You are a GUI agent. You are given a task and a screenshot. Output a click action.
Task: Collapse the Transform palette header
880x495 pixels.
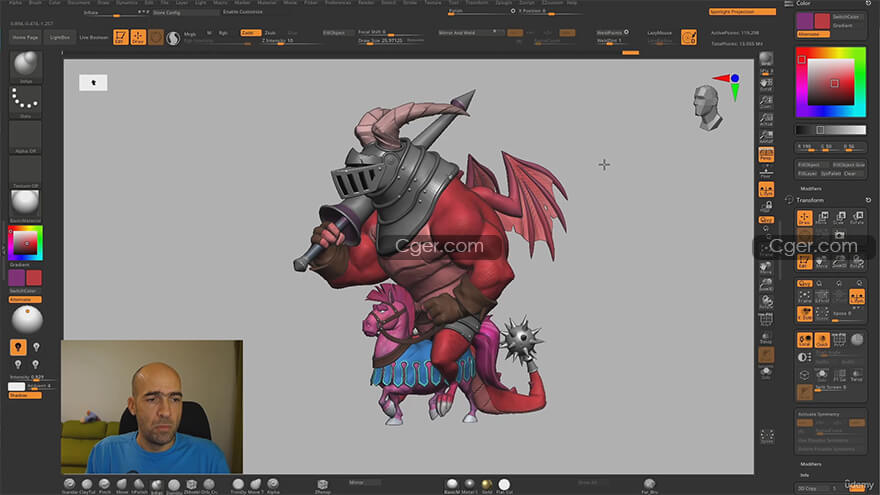click(x=810, y=200)
